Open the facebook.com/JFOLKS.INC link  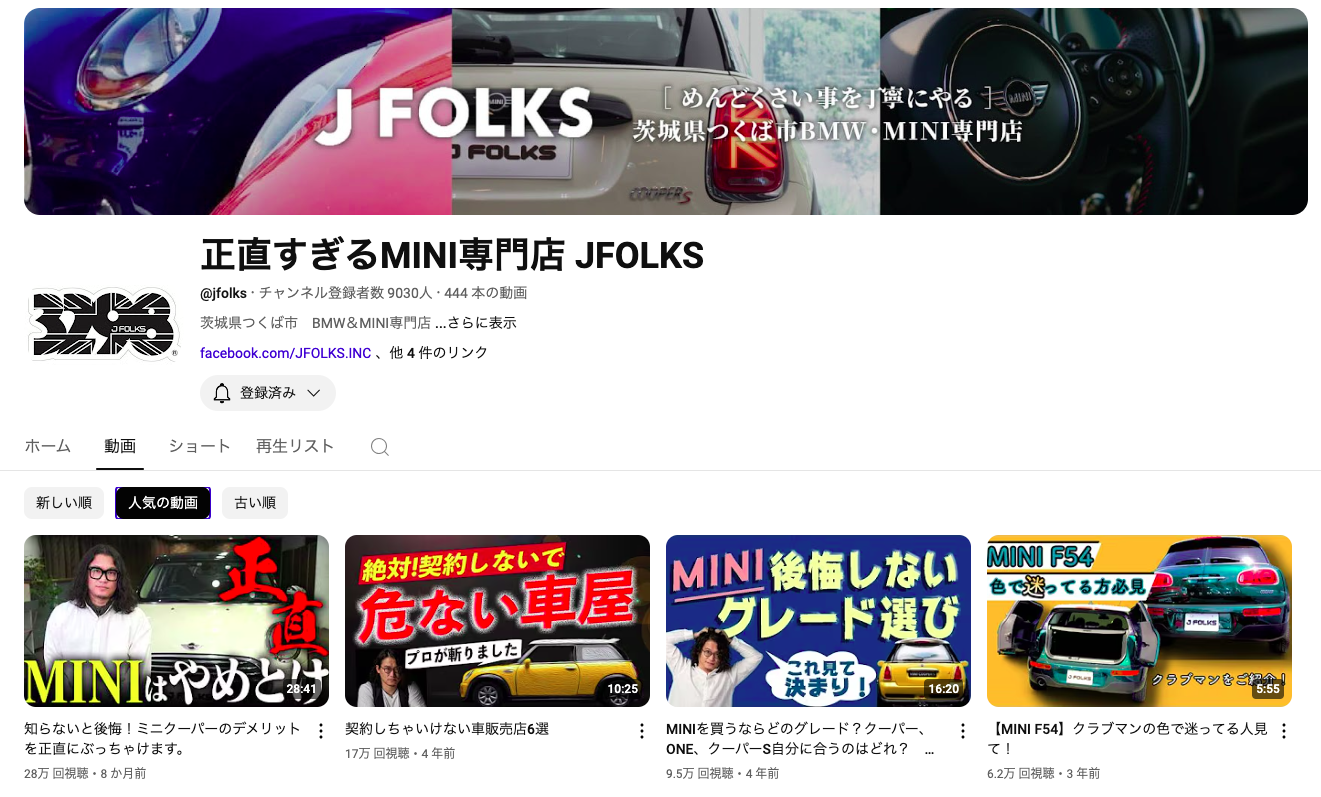[286, 353]
